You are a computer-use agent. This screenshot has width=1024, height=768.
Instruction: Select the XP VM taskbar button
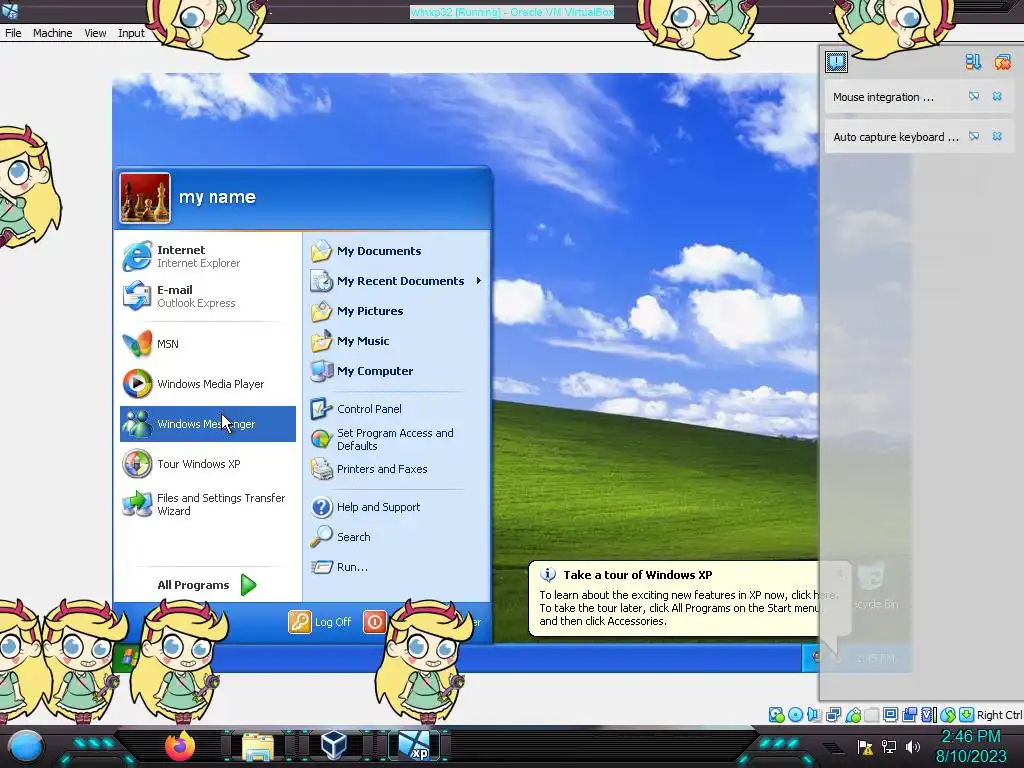point(415,746)
